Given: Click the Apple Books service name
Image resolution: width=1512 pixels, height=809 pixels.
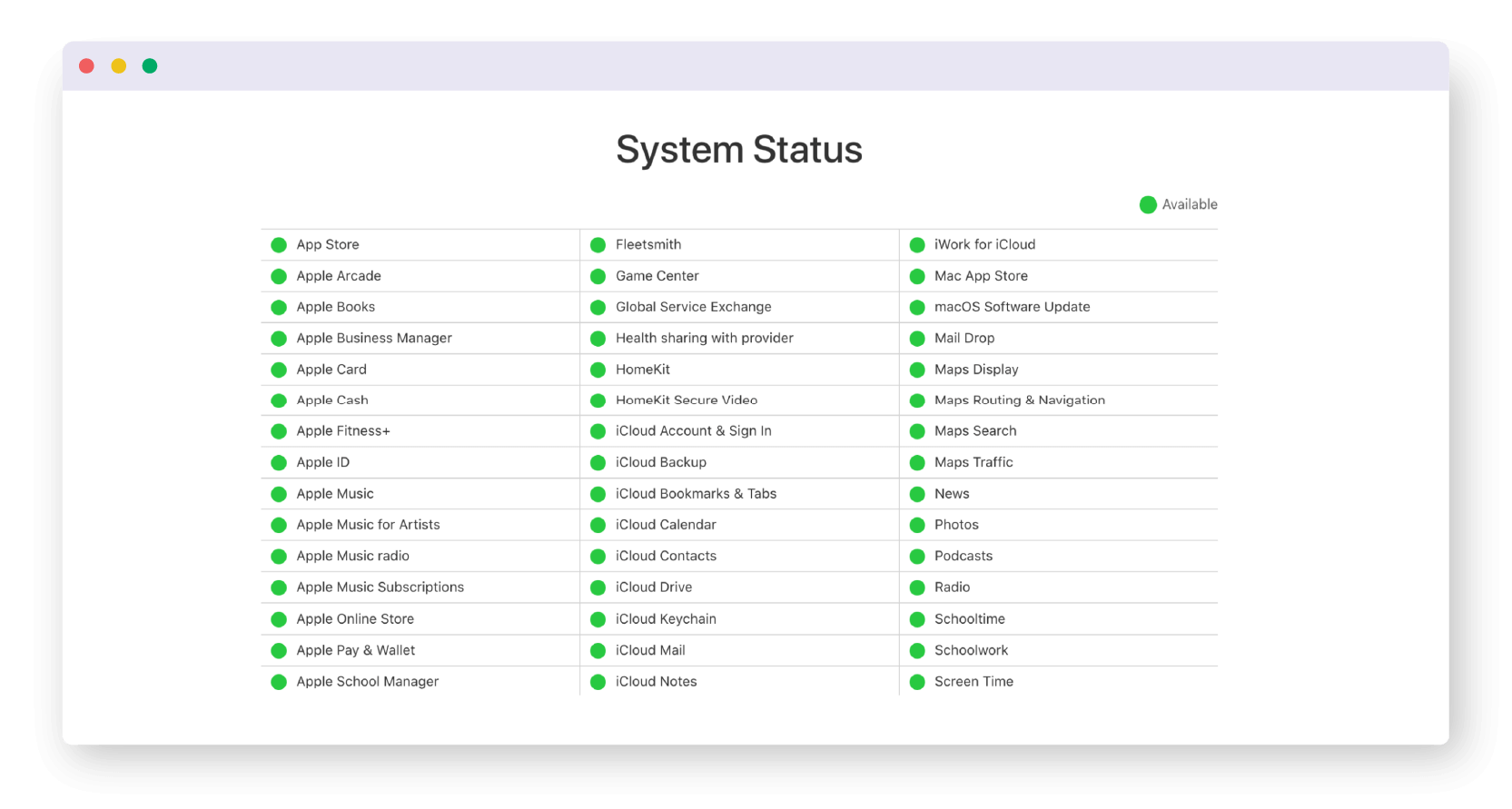Looking at the screenshot, I should (x=335, y=307).
